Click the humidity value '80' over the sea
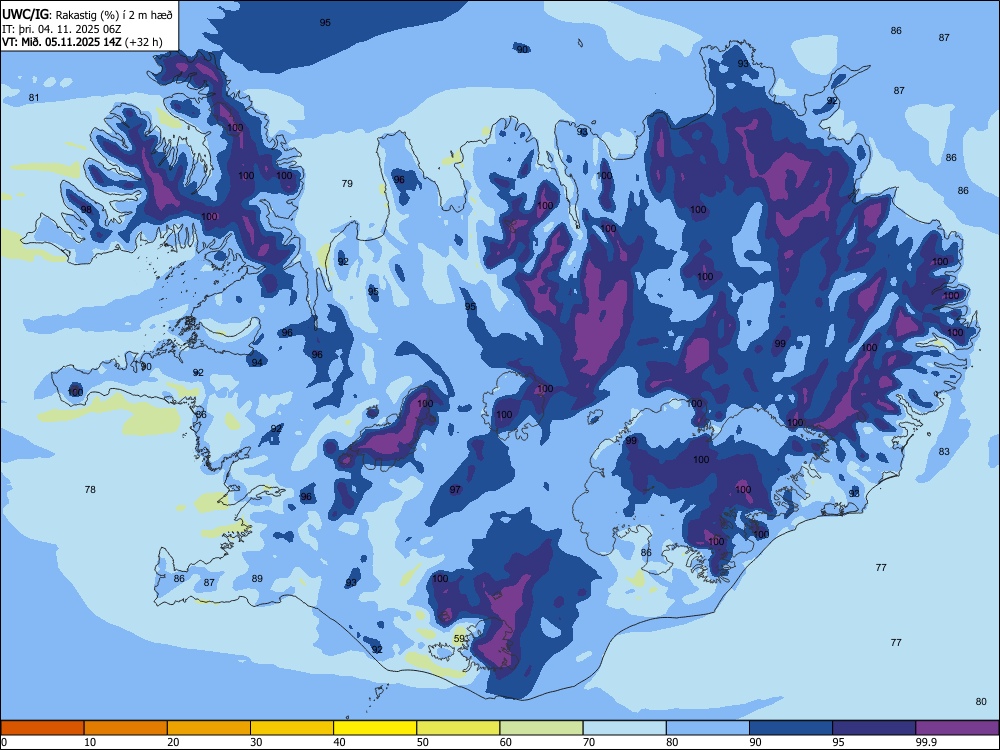 click(x=981, y=701)
